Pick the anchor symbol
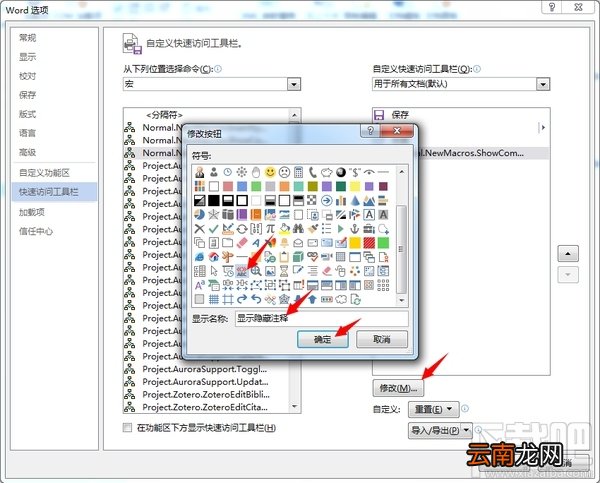Viewport: 600px width, 483px height. pyautogui.click(x=355, y=229)
